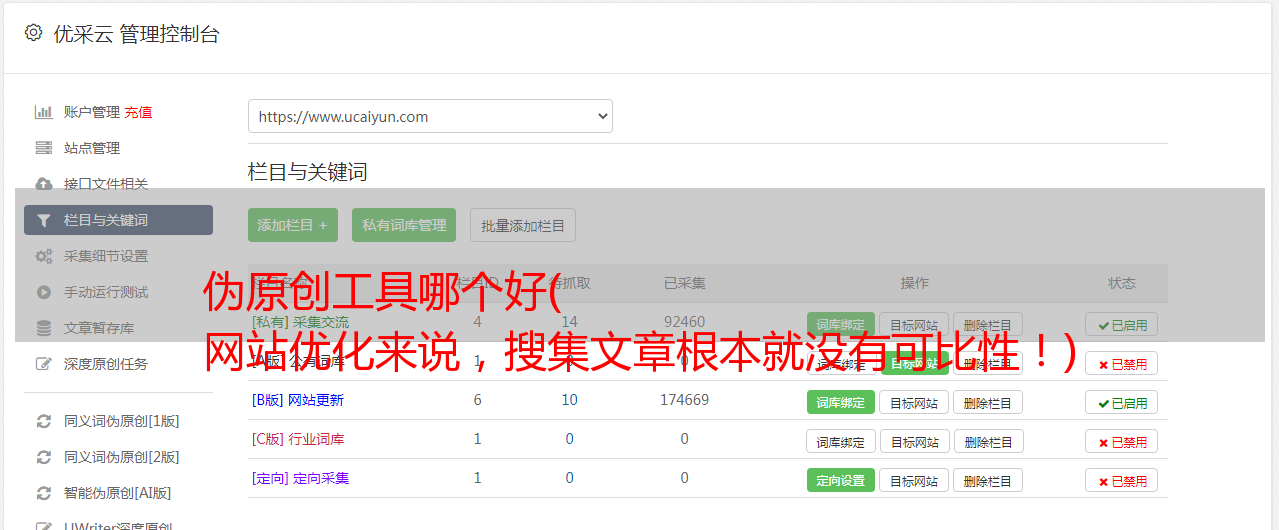
Task: Click 删除栏目 for the 网站更新 row
Action: pyautogui.click(x=988, y=402)
